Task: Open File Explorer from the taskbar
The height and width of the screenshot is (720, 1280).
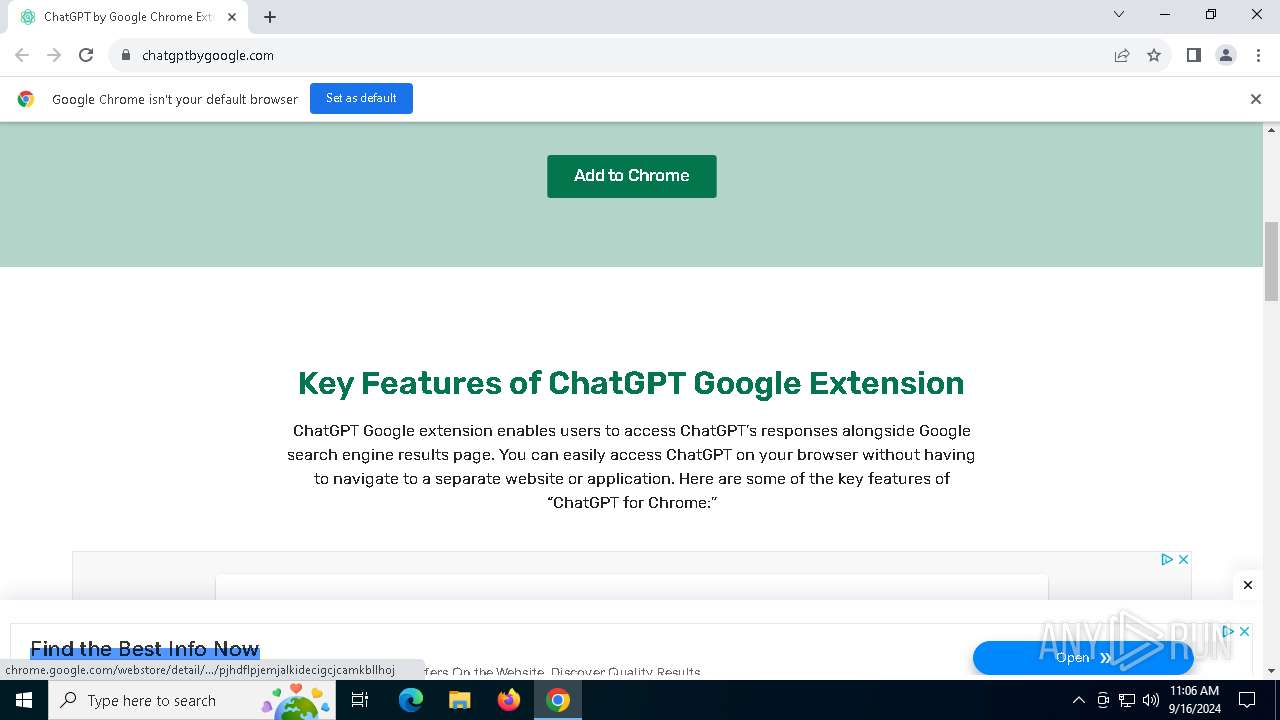Action: 460,700
